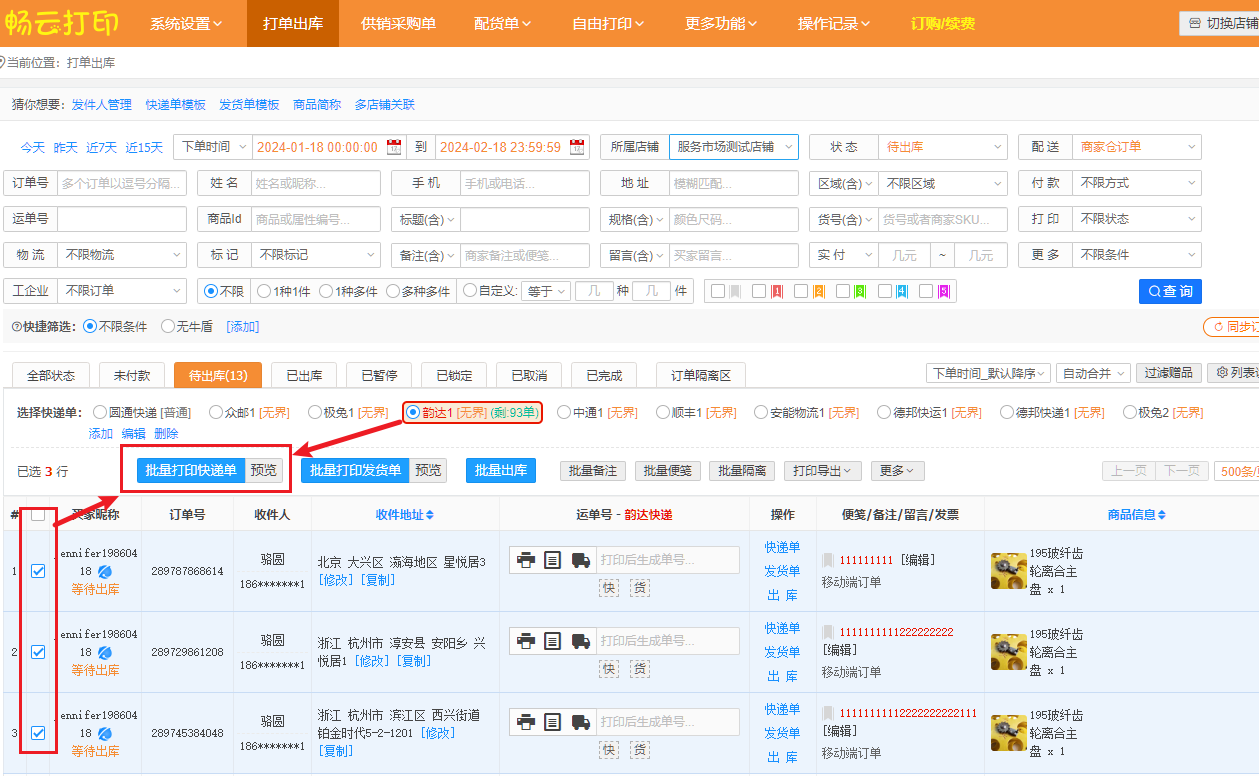
Task: Click the truck icon in the first order row
Action: pos(580,560)
